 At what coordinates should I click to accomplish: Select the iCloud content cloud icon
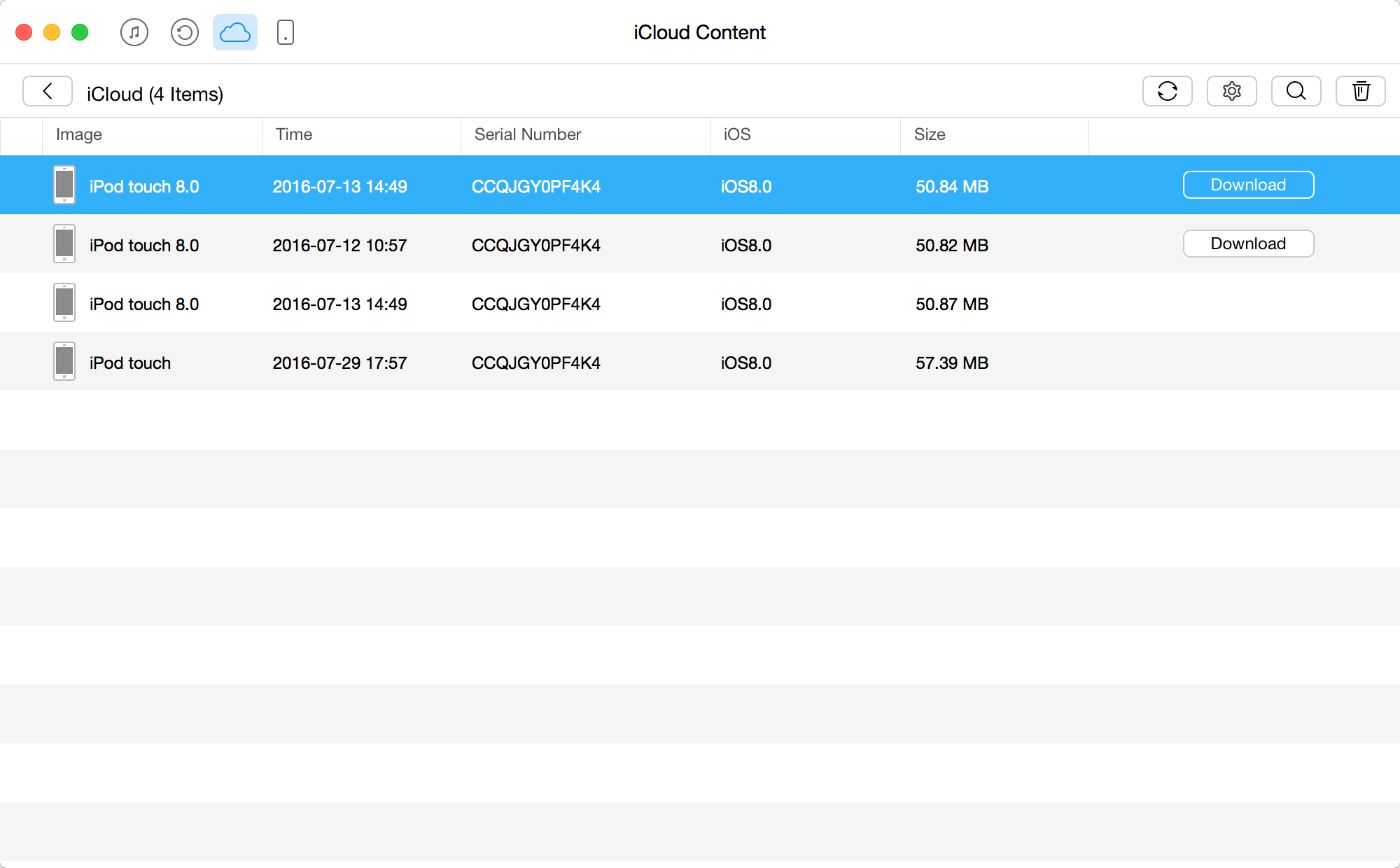click(235, 32)
